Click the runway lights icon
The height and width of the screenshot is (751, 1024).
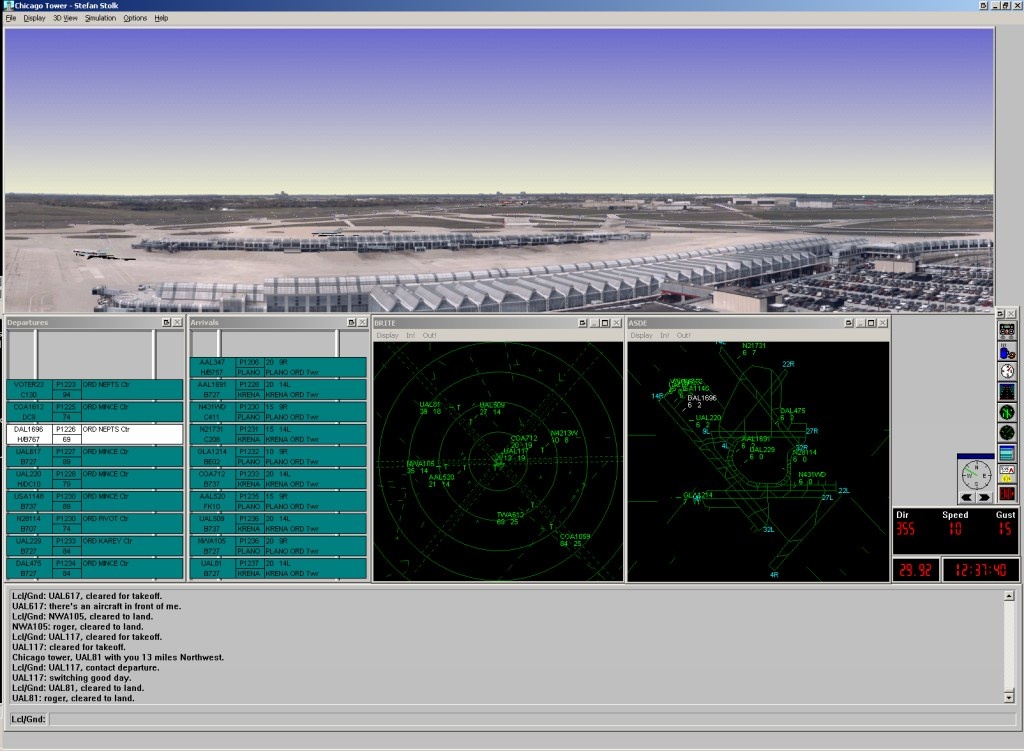(x=1006, y=392)
